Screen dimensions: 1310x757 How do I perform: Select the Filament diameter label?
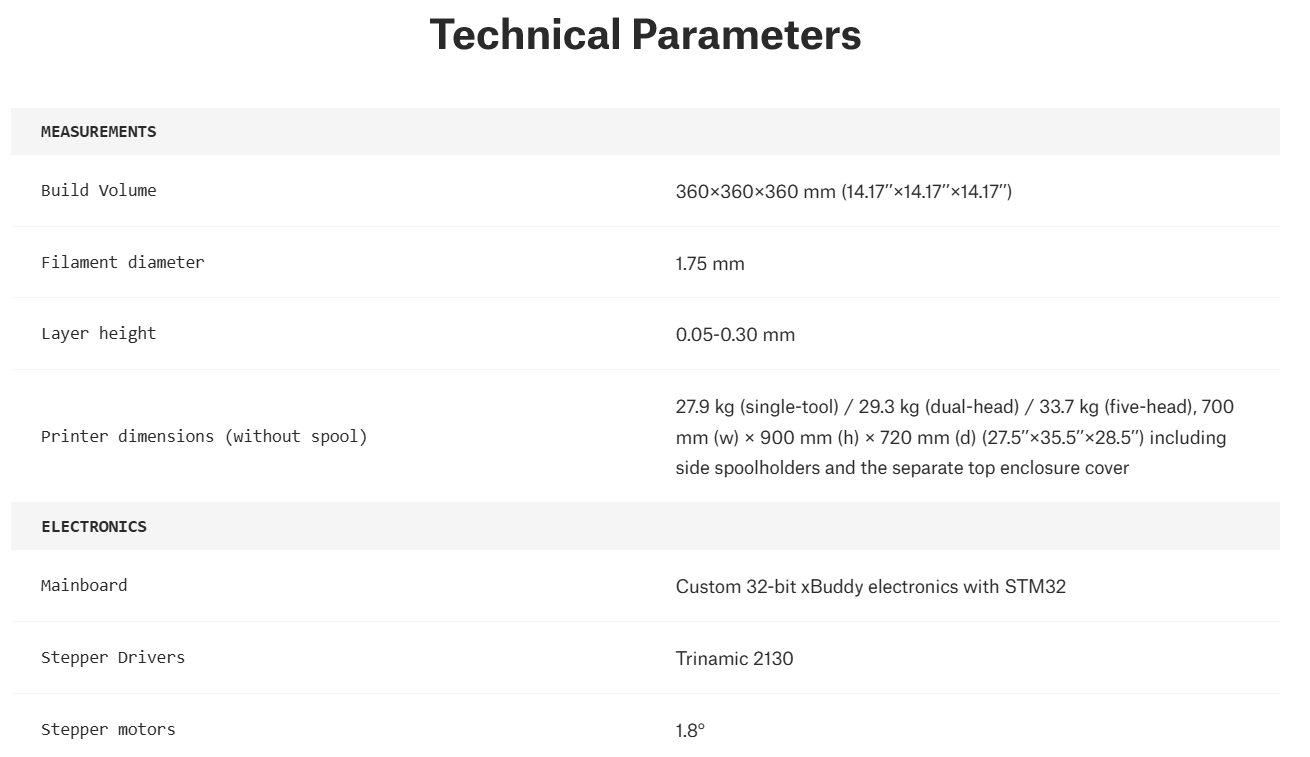[x=122, y=262]
